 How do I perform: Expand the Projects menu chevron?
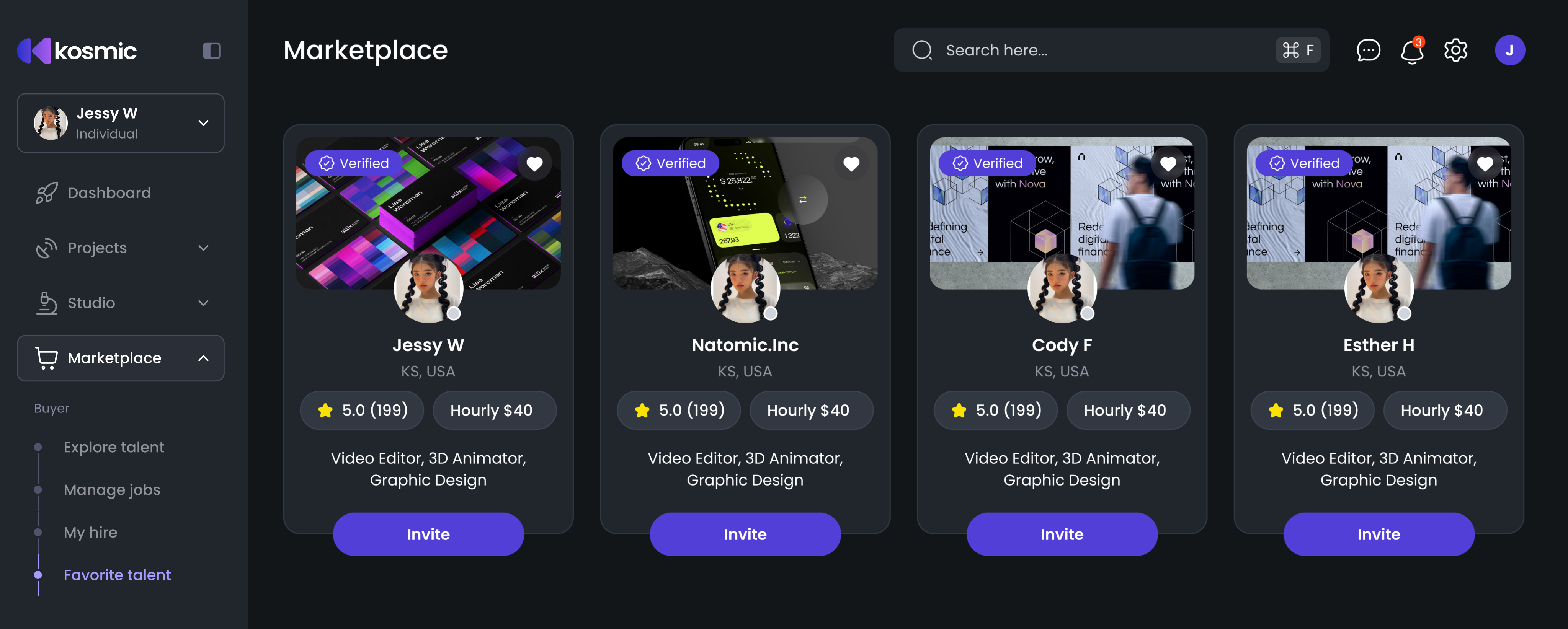[203, 248]
